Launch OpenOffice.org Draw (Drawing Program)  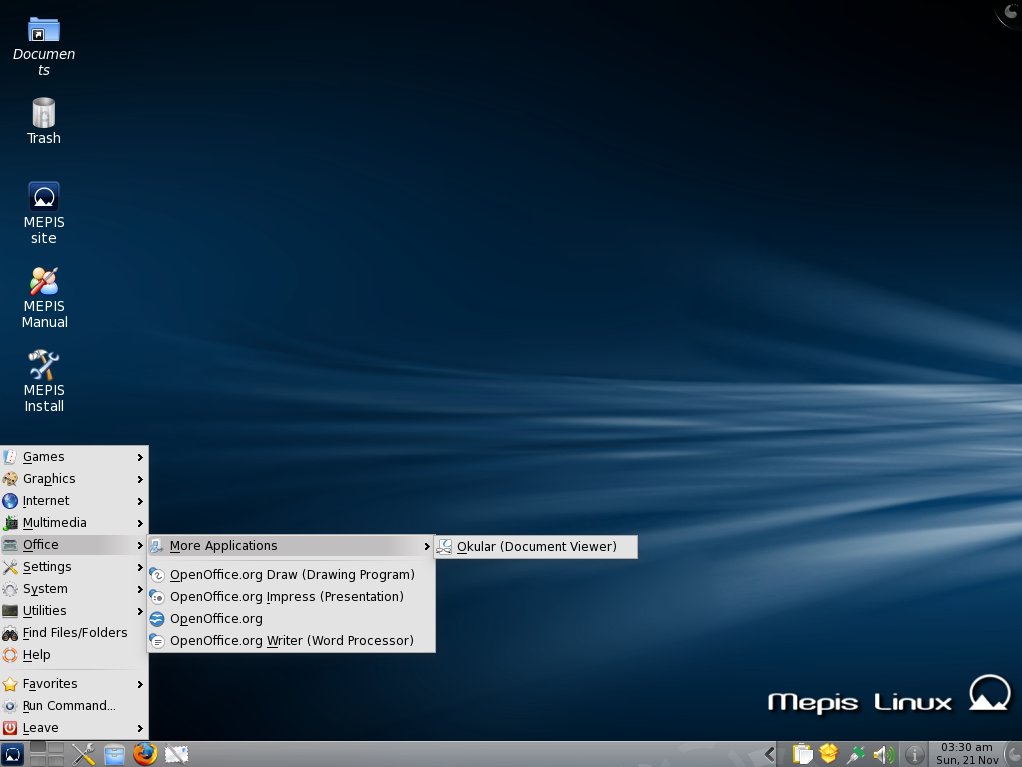click(291, 575)
